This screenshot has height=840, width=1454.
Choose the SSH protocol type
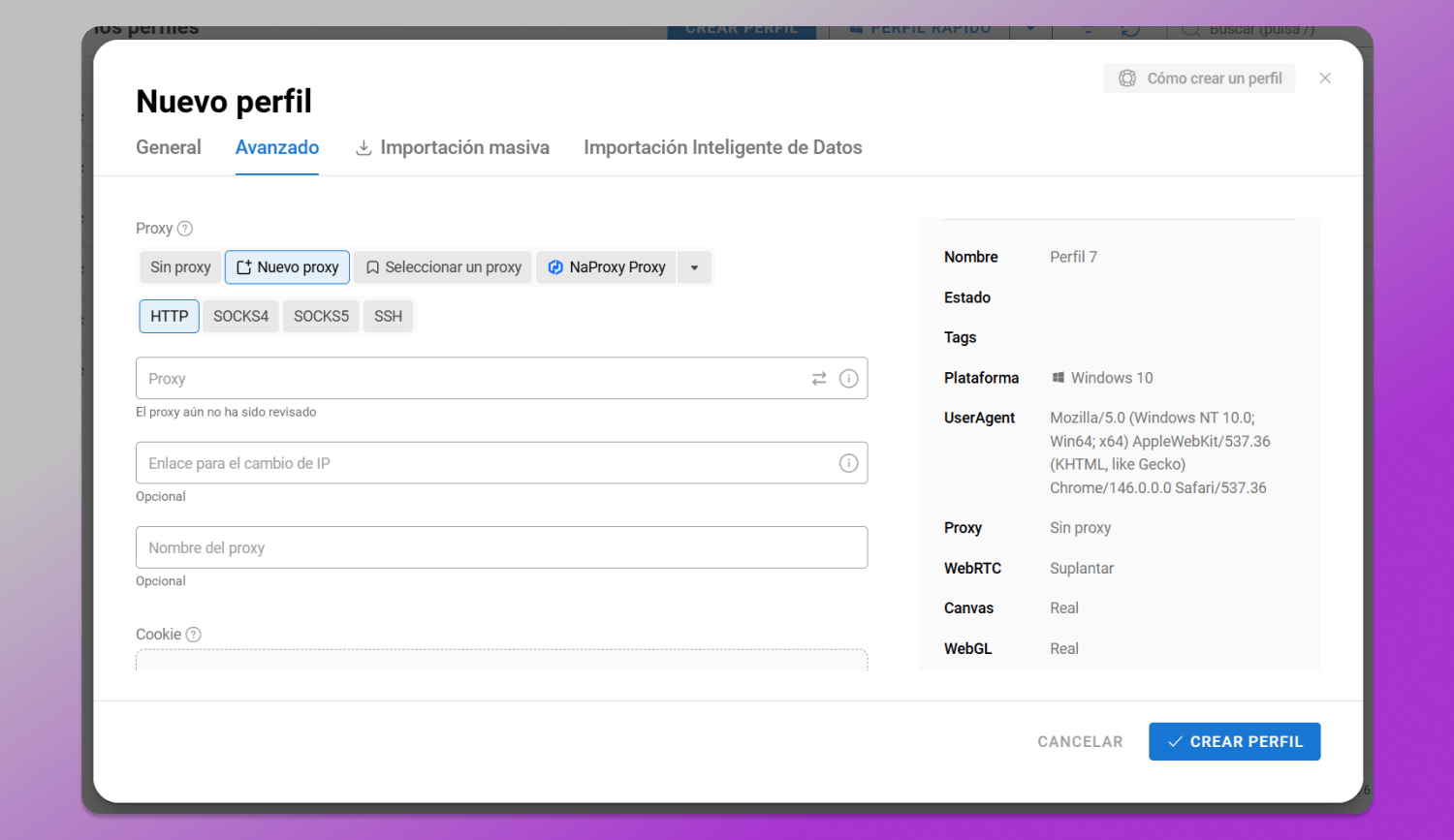[x=388, y=317]
